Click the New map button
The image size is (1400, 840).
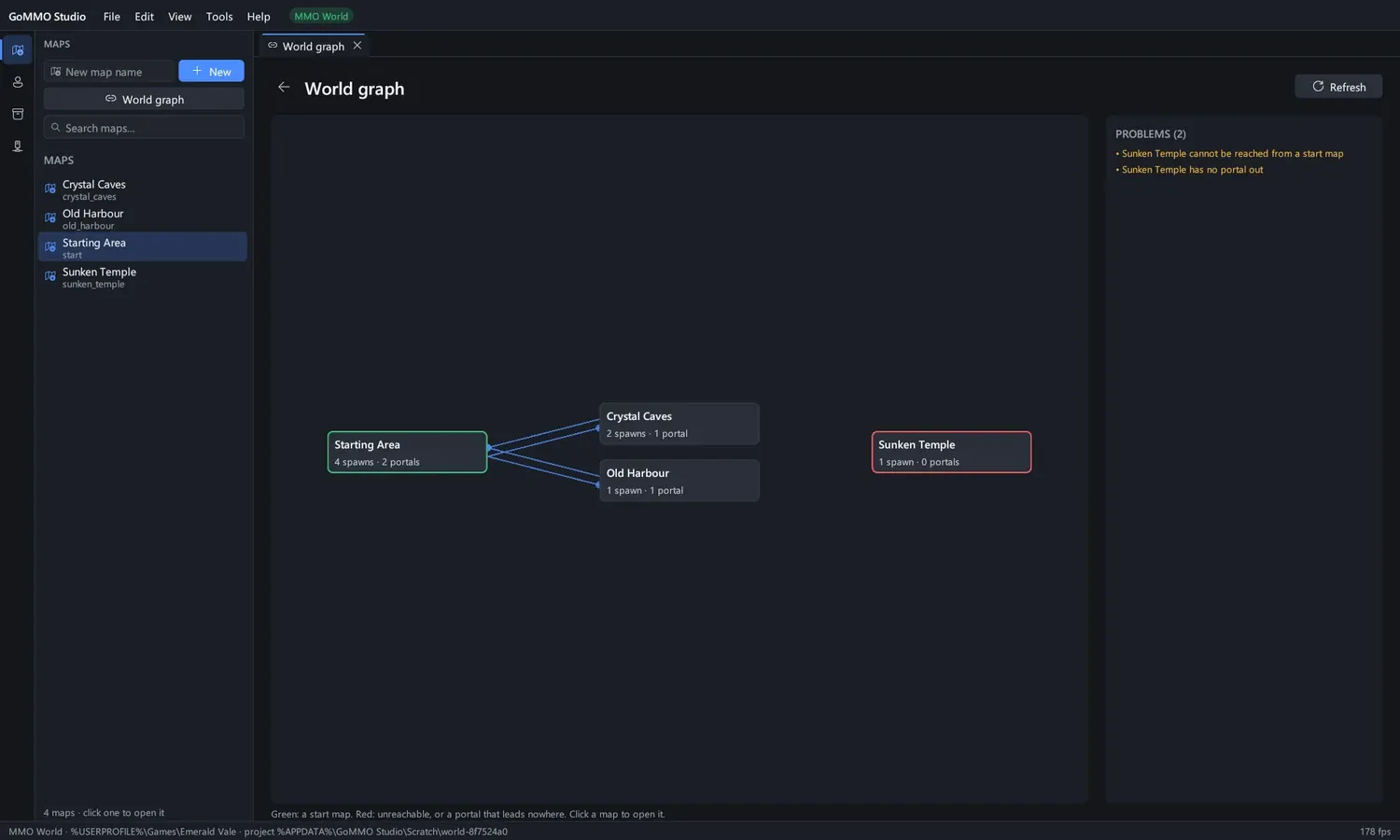(x=211, y=71)
